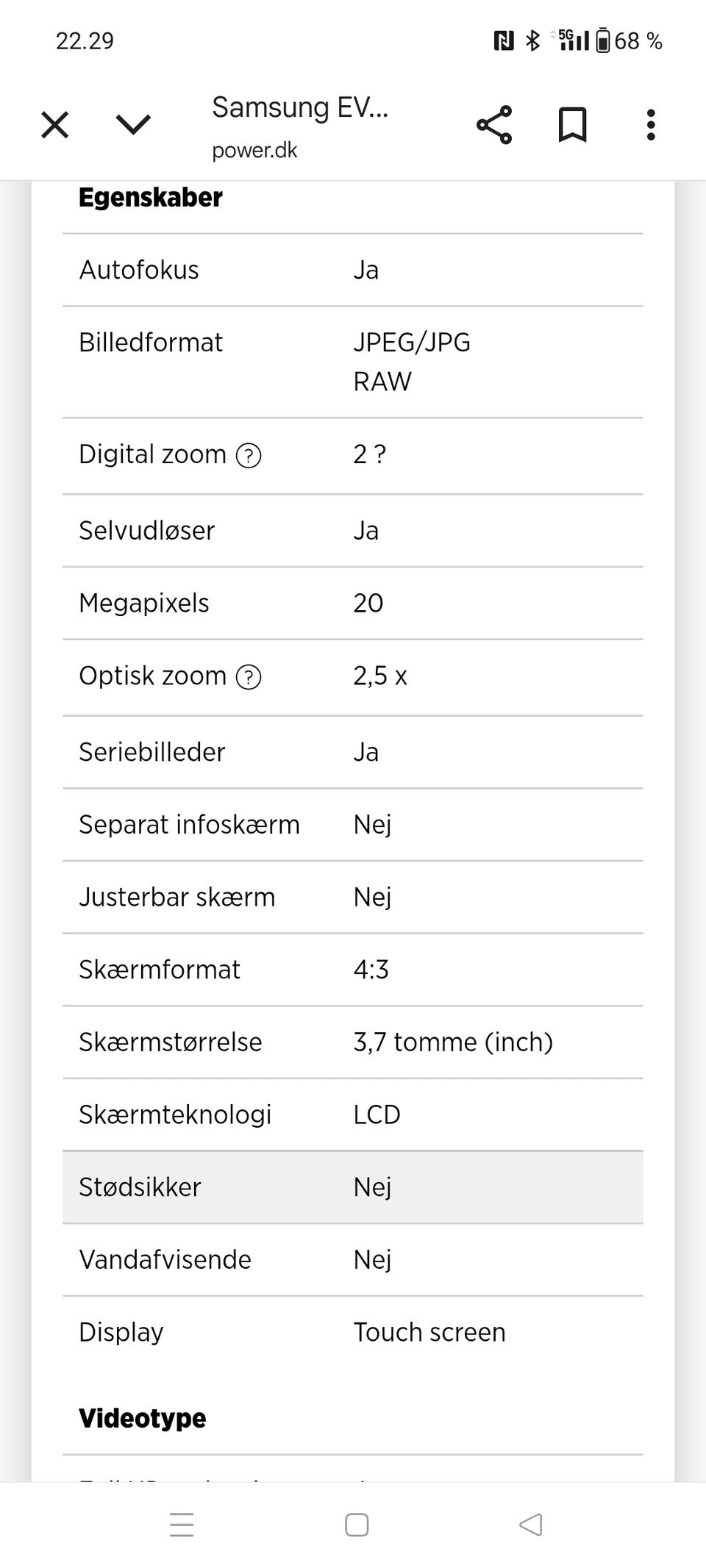706x1568 pixels.
Task: Open the three-dot overflow menu
Action: pos(650,125)
